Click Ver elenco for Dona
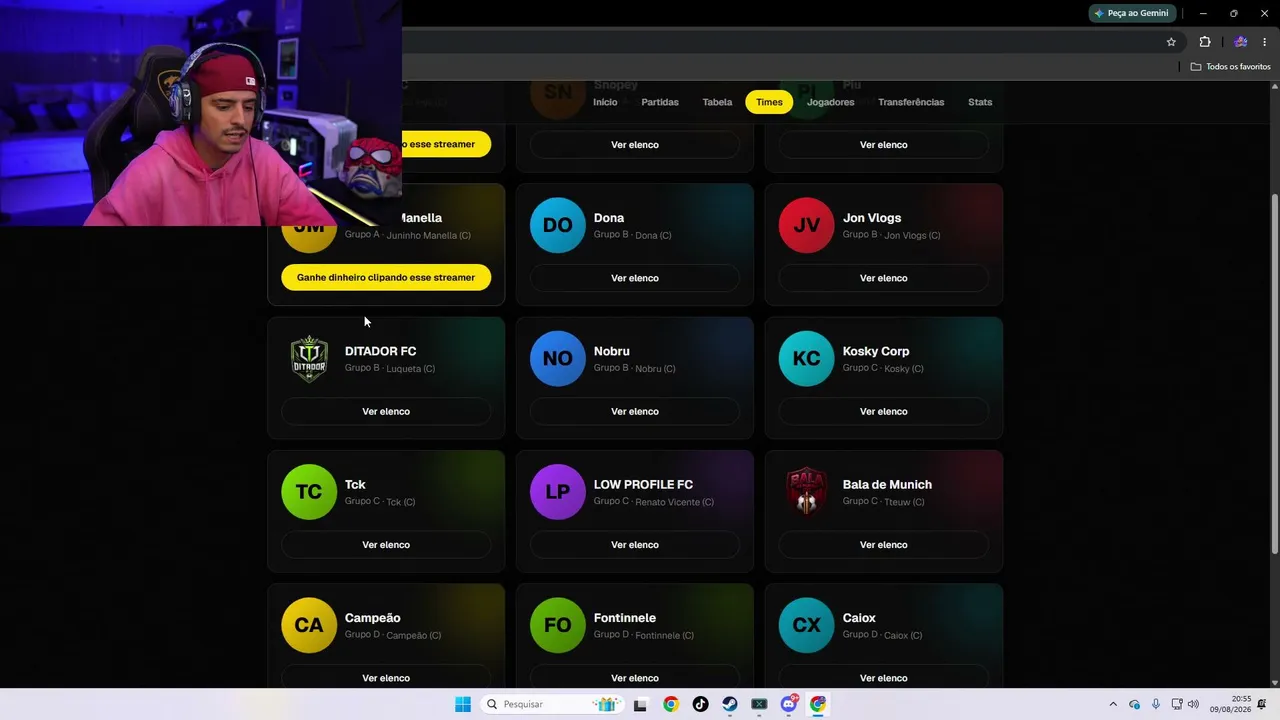The image size is (1280, 720). point(635,278)
